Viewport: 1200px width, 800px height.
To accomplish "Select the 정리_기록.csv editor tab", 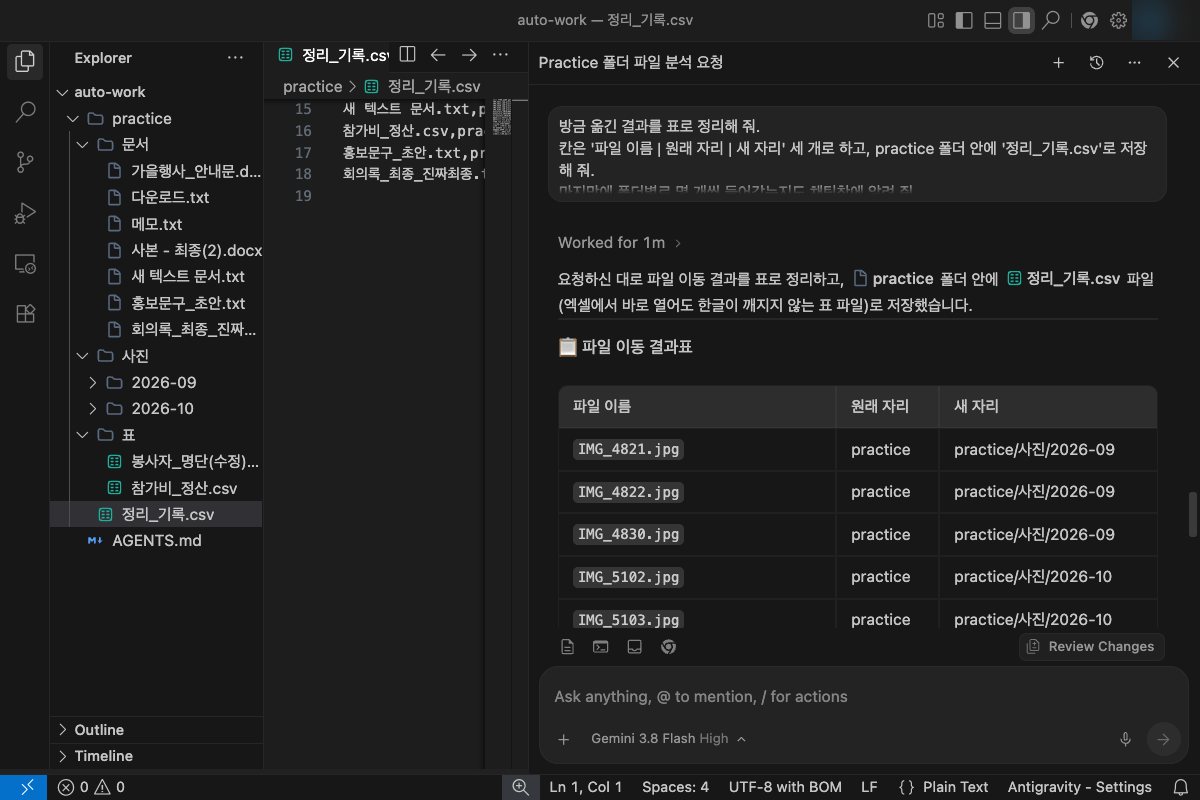I will [x=333, y=55].
